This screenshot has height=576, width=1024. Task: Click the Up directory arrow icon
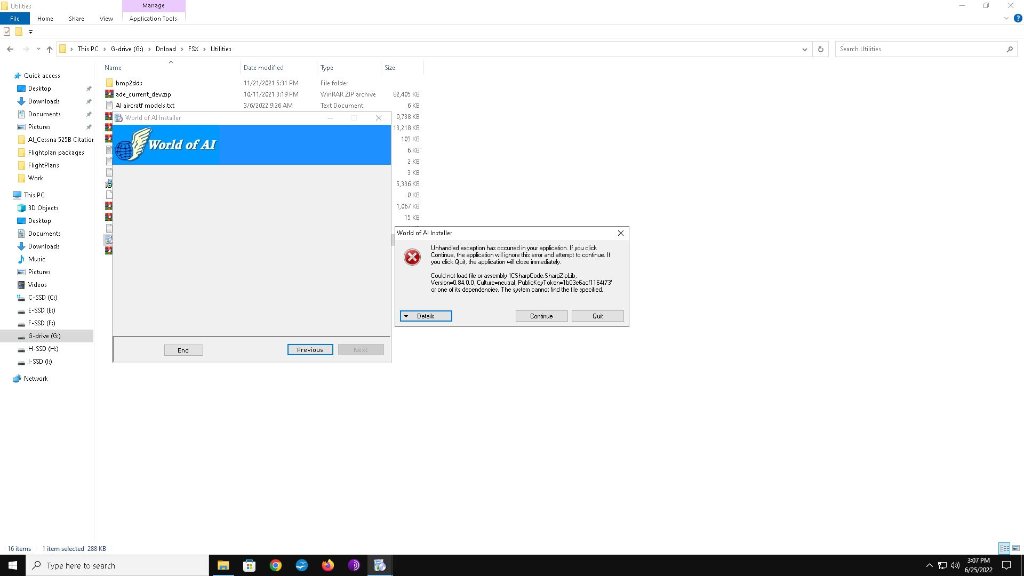pos(49,48)
